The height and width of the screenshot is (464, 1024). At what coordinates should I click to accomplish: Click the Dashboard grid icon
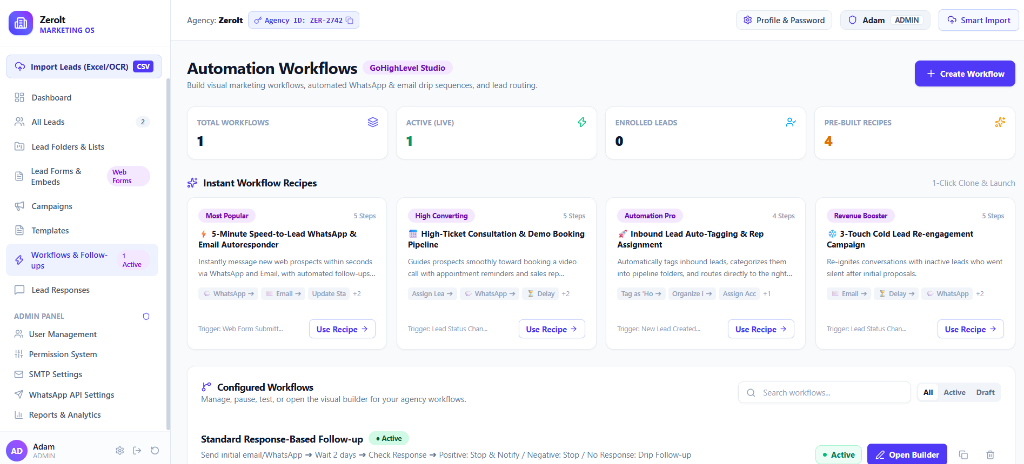point(20,97)
